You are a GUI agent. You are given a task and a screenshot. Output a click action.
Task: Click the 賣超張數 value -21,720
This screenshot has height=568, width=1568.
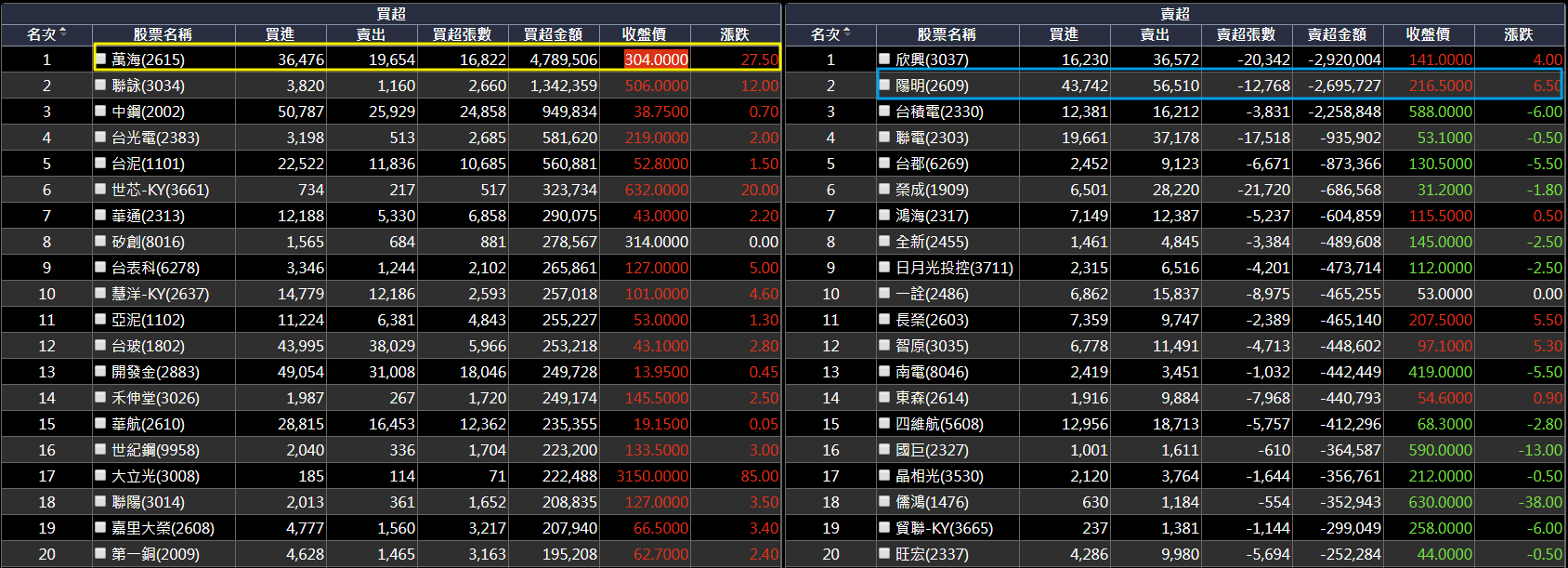tap(1263, 190)
